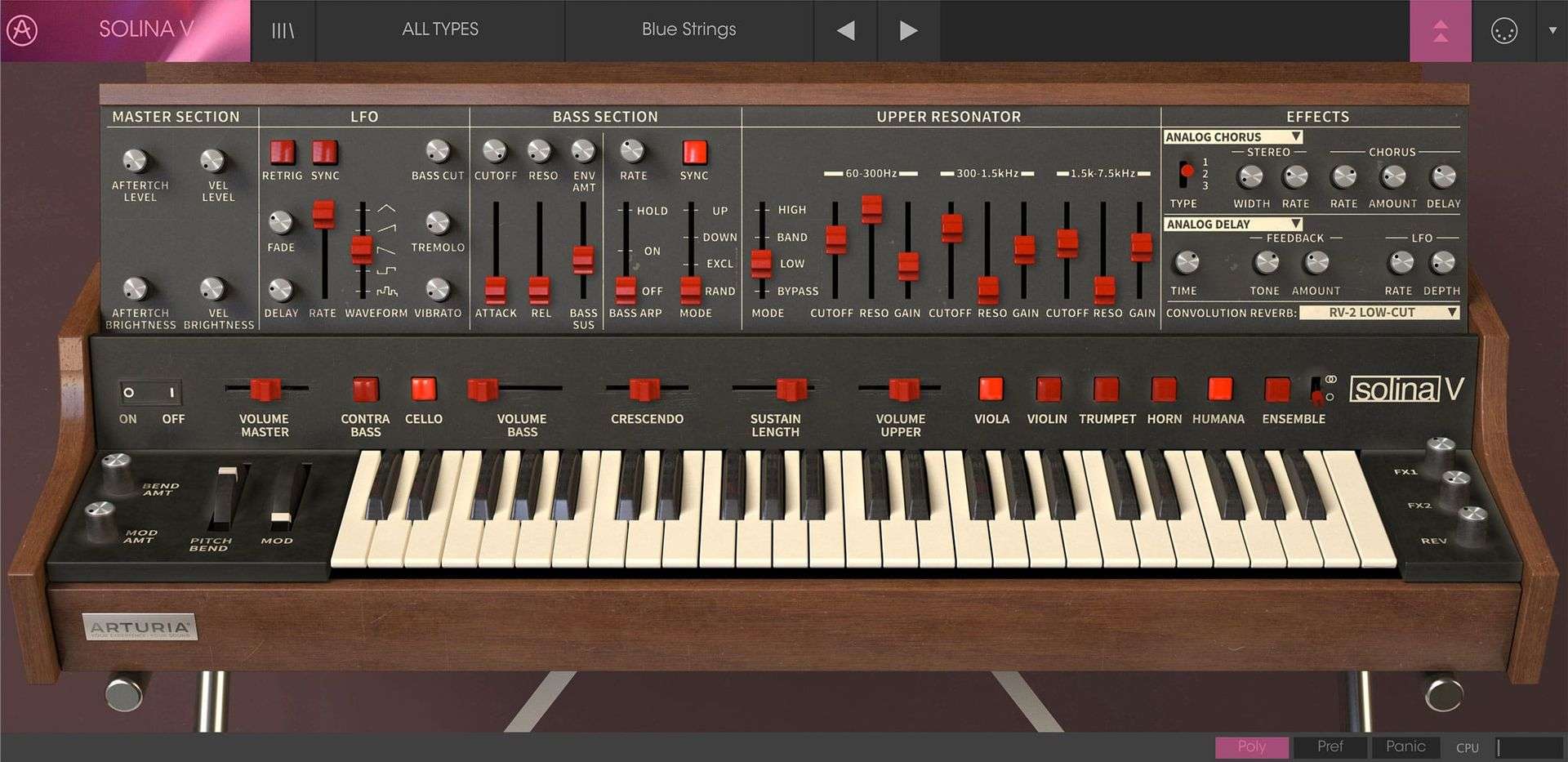Viewport: 1568px width, 762px height.
Task: Click the MIDI settings icon
Action: coord(1503,29)
